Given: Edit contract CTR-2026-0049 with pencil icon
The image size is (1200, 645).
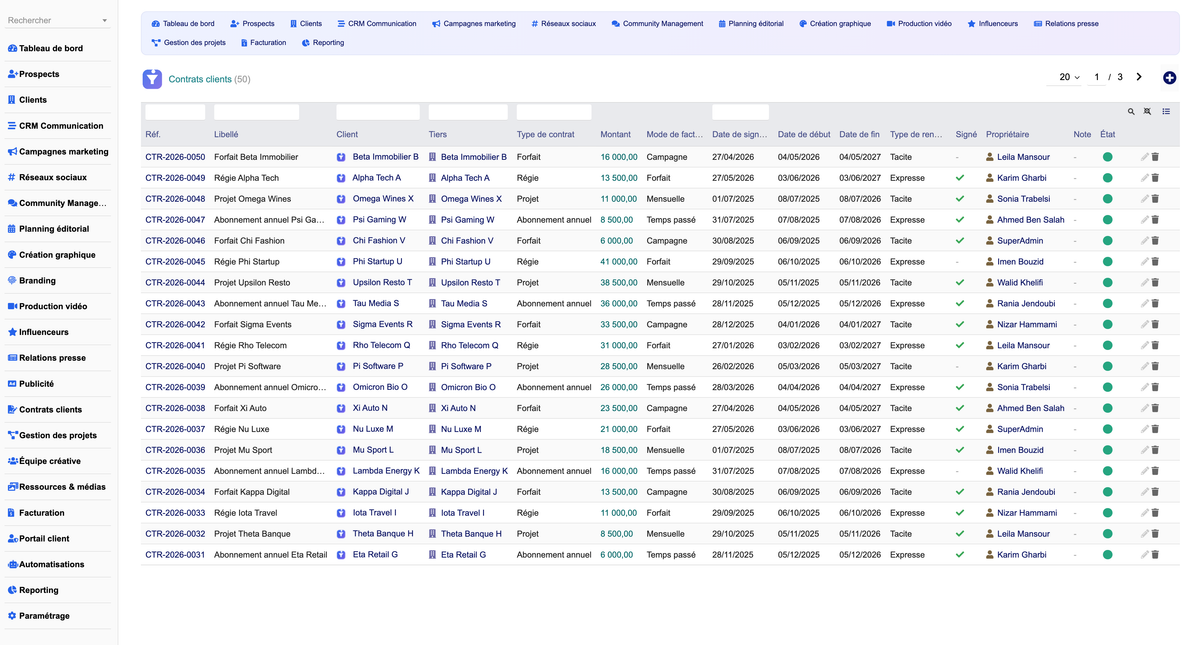Looking at the screenshot, I should point(1144,178).
